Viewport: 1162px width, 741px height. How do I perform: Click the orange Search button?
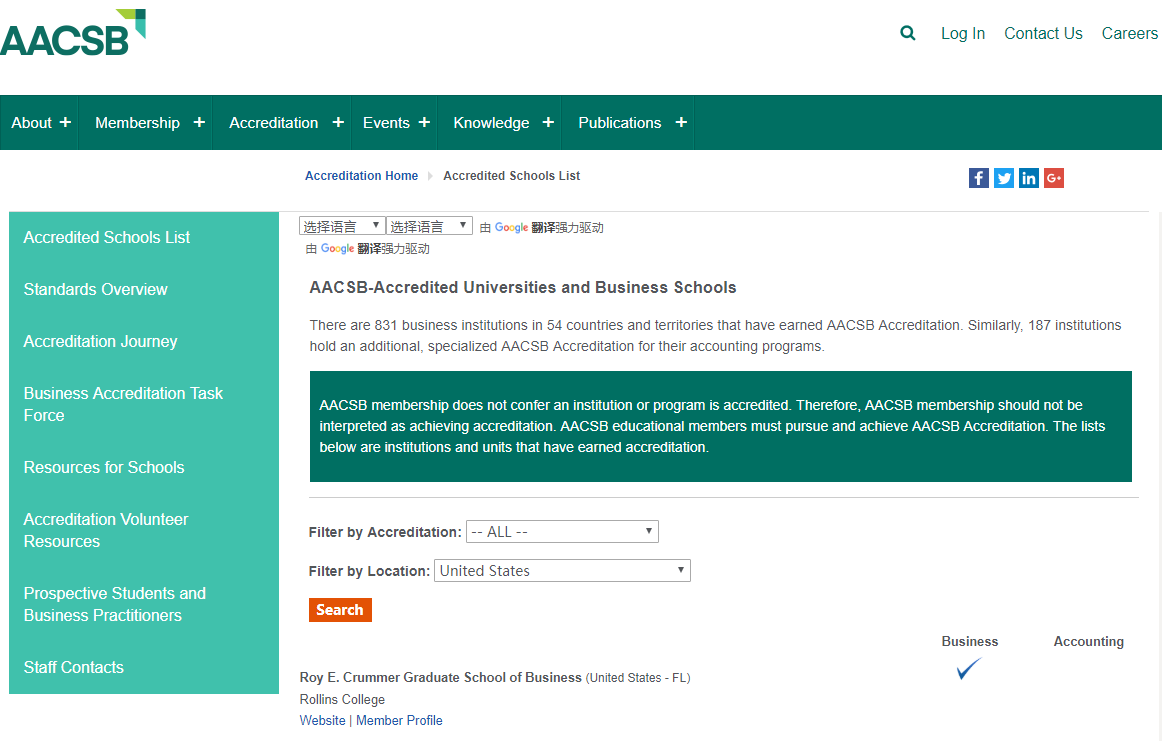click(340, 610)
